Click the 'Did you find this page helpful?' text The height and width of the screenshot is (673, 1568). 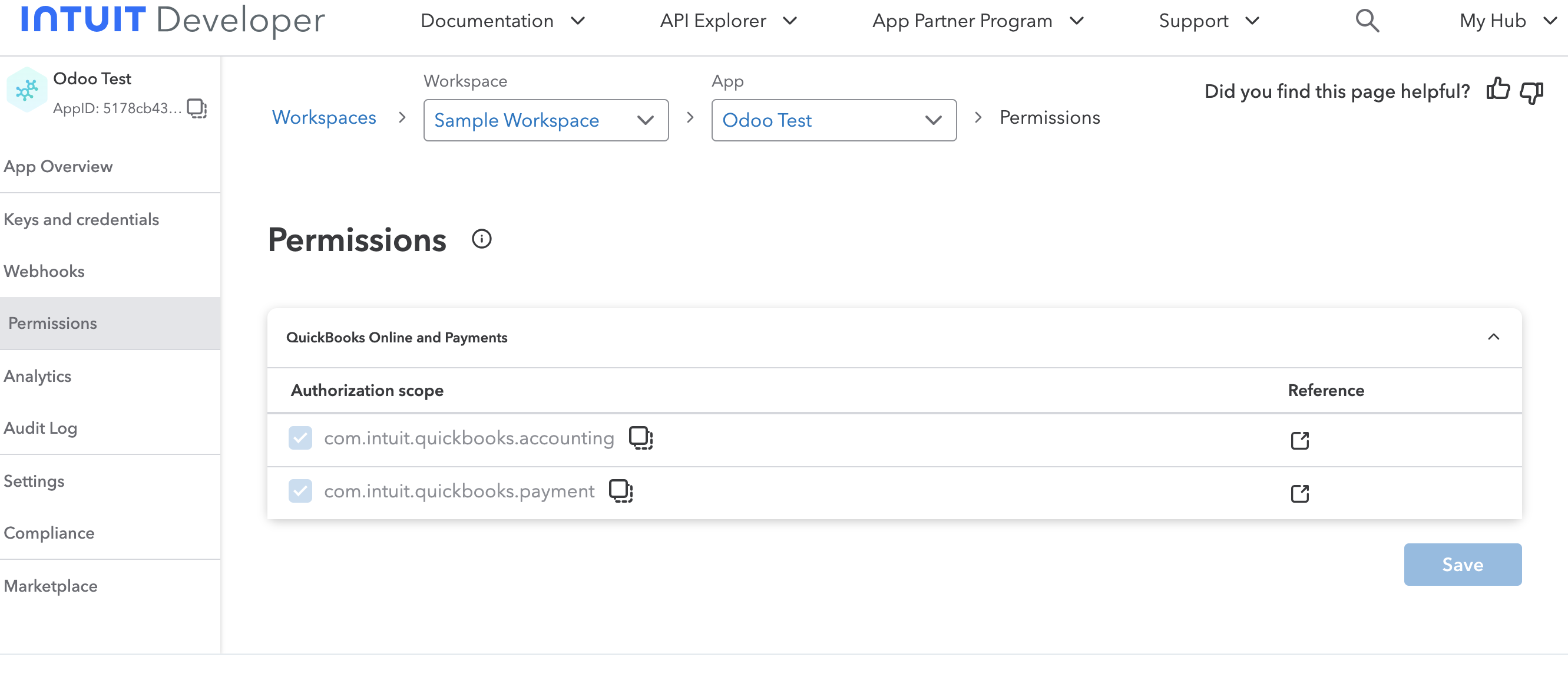1337,91
